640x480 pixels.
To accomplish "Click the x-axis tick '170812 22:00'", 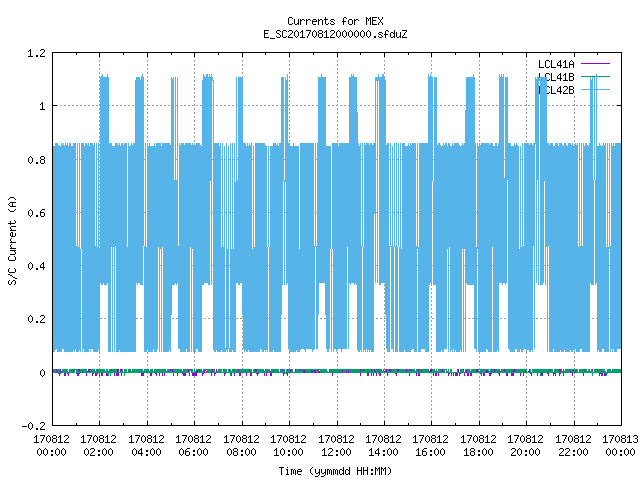I will click(x=573, y=446).
